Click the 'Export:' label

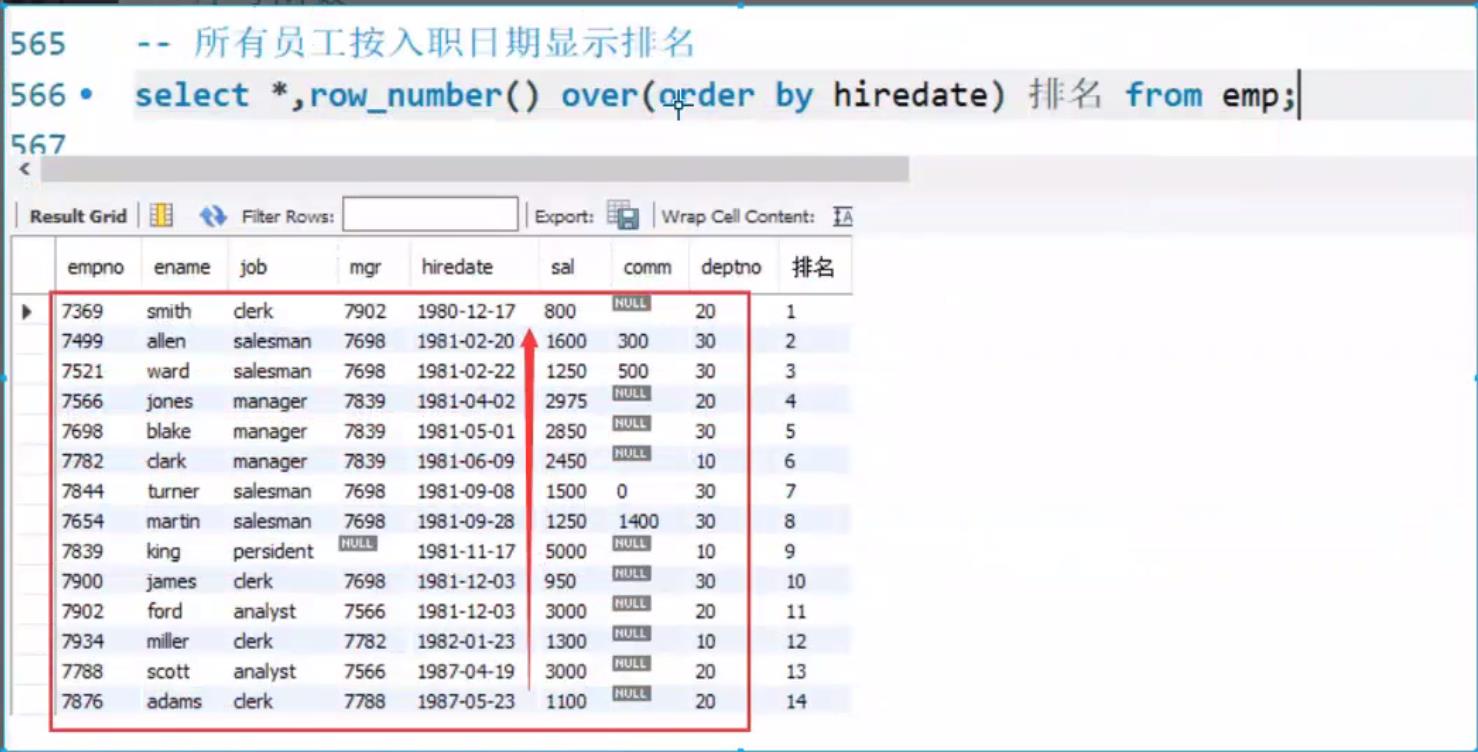click(564, 216)
